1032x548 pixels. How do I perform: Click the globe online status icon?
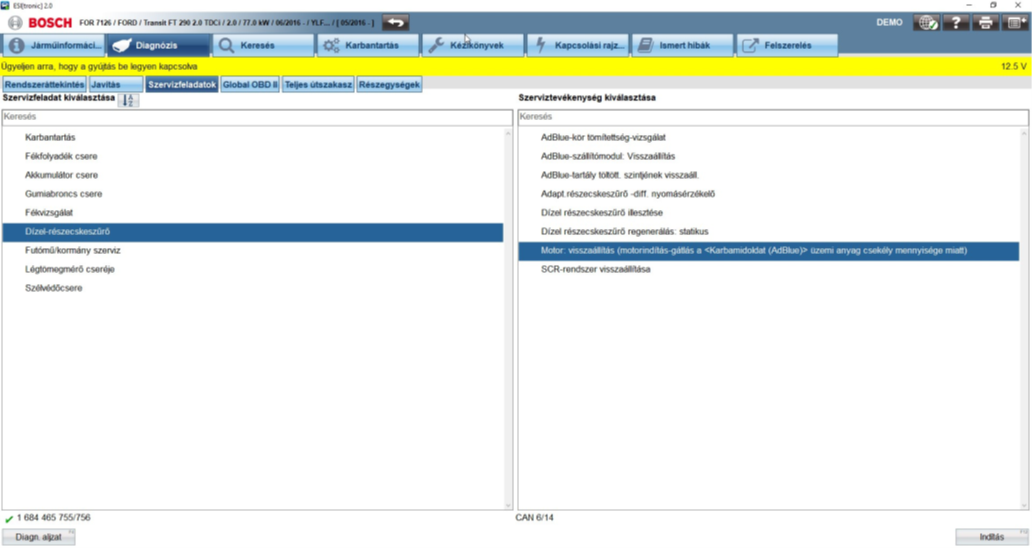[x=927, y=22]
